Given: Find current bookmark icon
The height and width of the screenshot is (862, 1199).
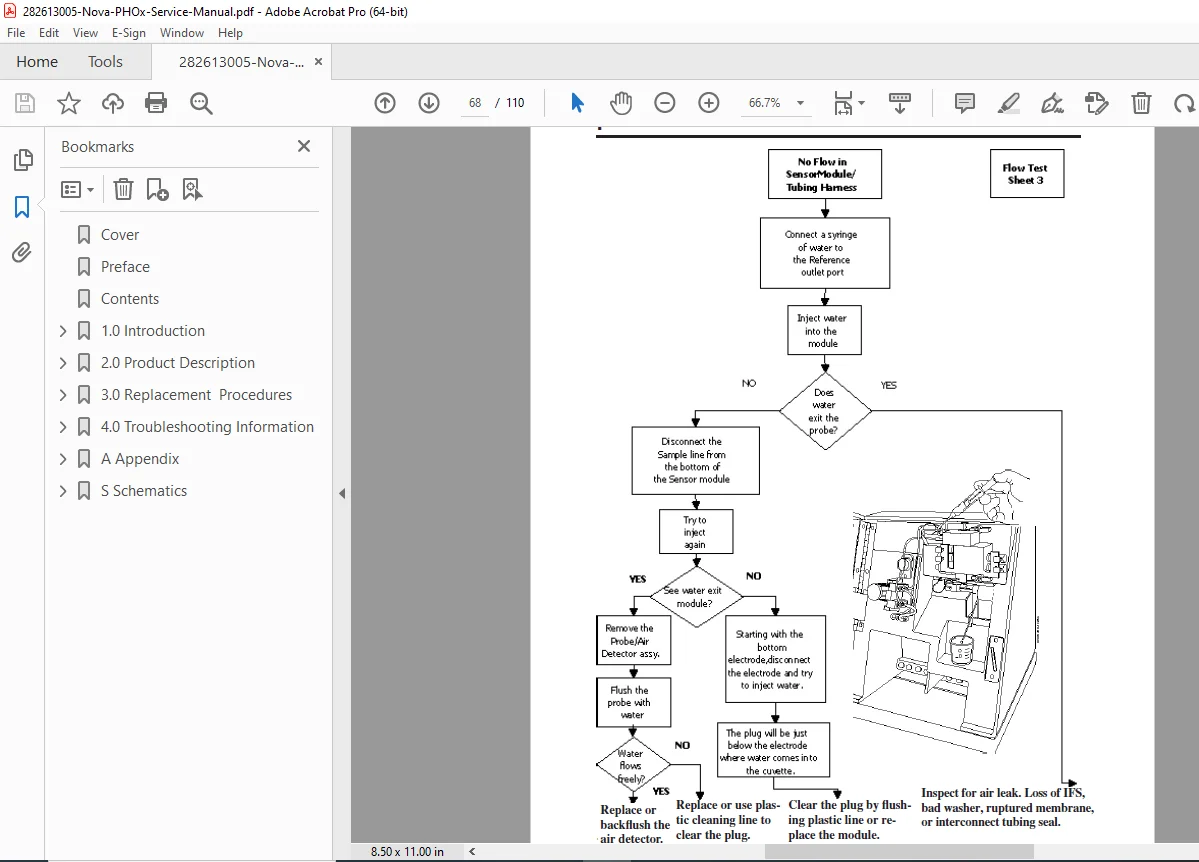Looking at the screenshot, I should [x=192, y=189].
